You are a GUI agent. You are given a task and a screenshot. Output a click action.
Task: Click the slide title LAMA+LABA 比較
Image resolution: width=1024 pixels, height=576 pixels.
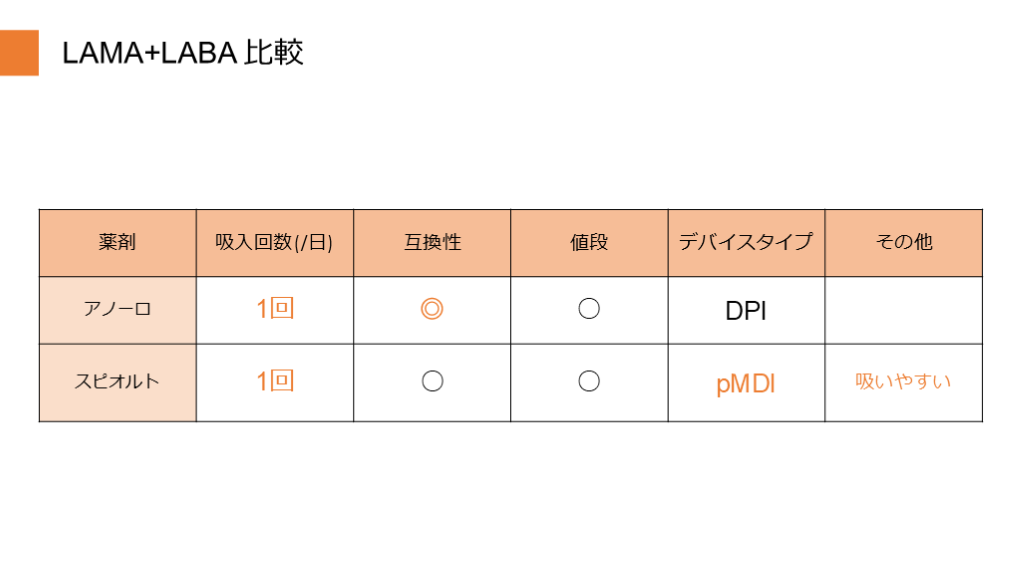coord(183,53)
